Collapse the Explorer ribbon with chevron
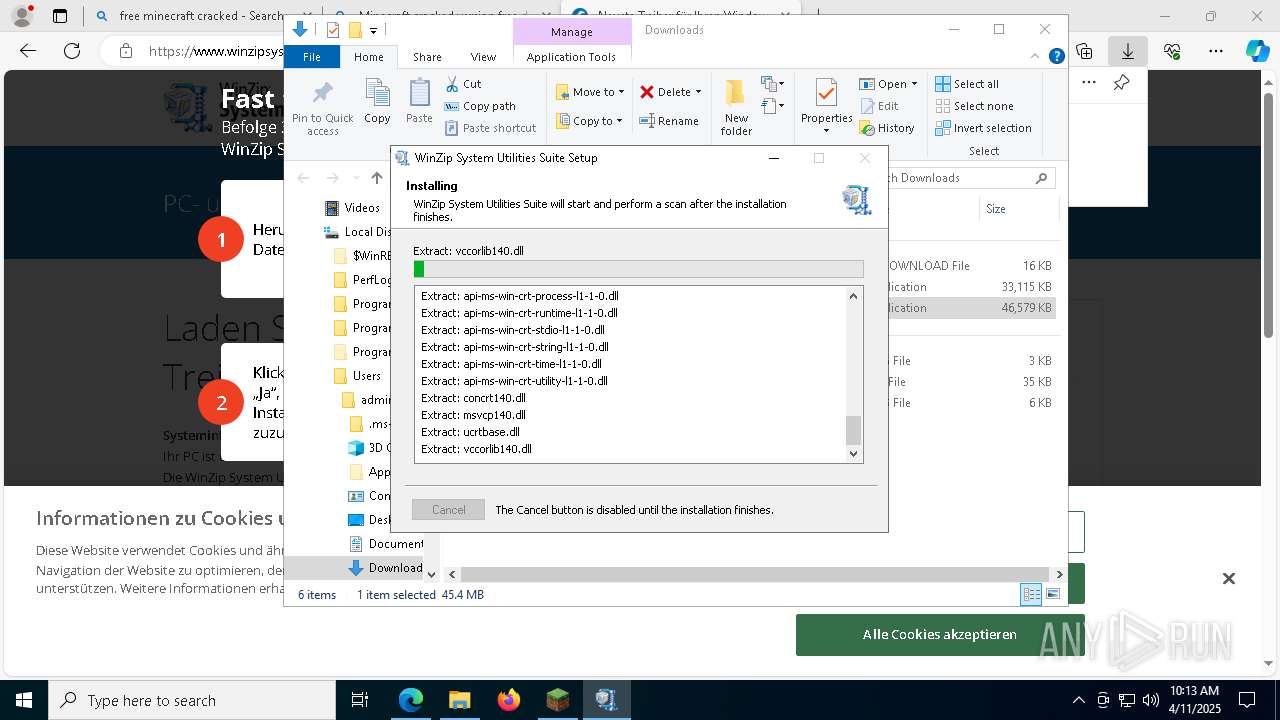 point(1036,57)
